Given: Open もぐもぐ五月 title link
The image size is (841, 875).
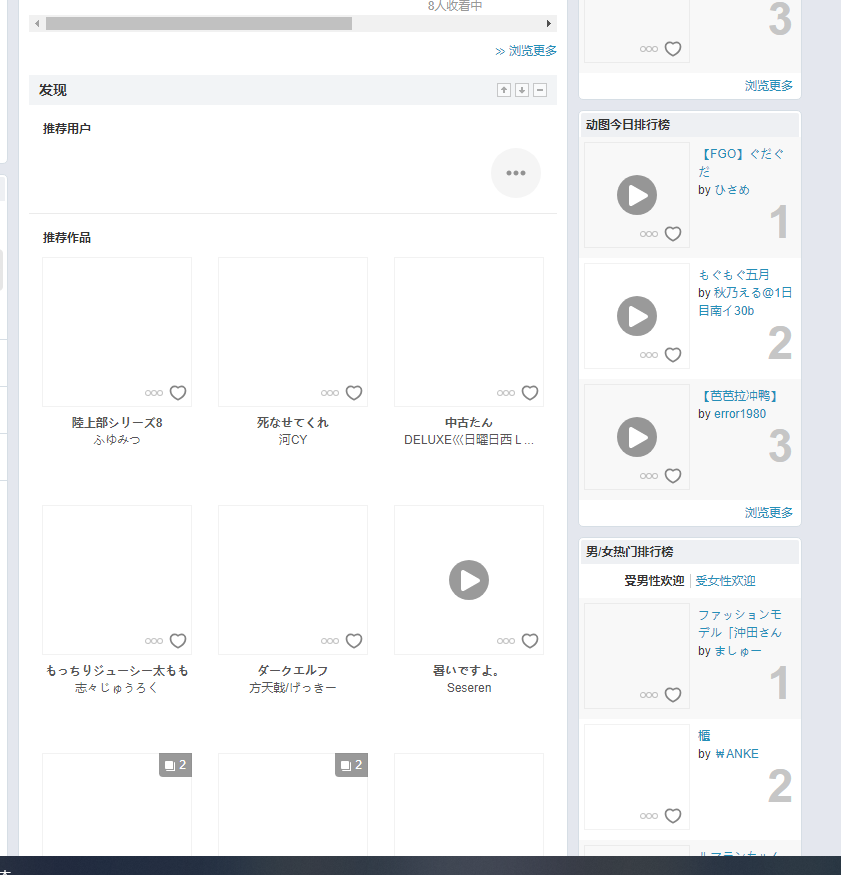Looking at the screenshot, I should [x=733, y=275].
